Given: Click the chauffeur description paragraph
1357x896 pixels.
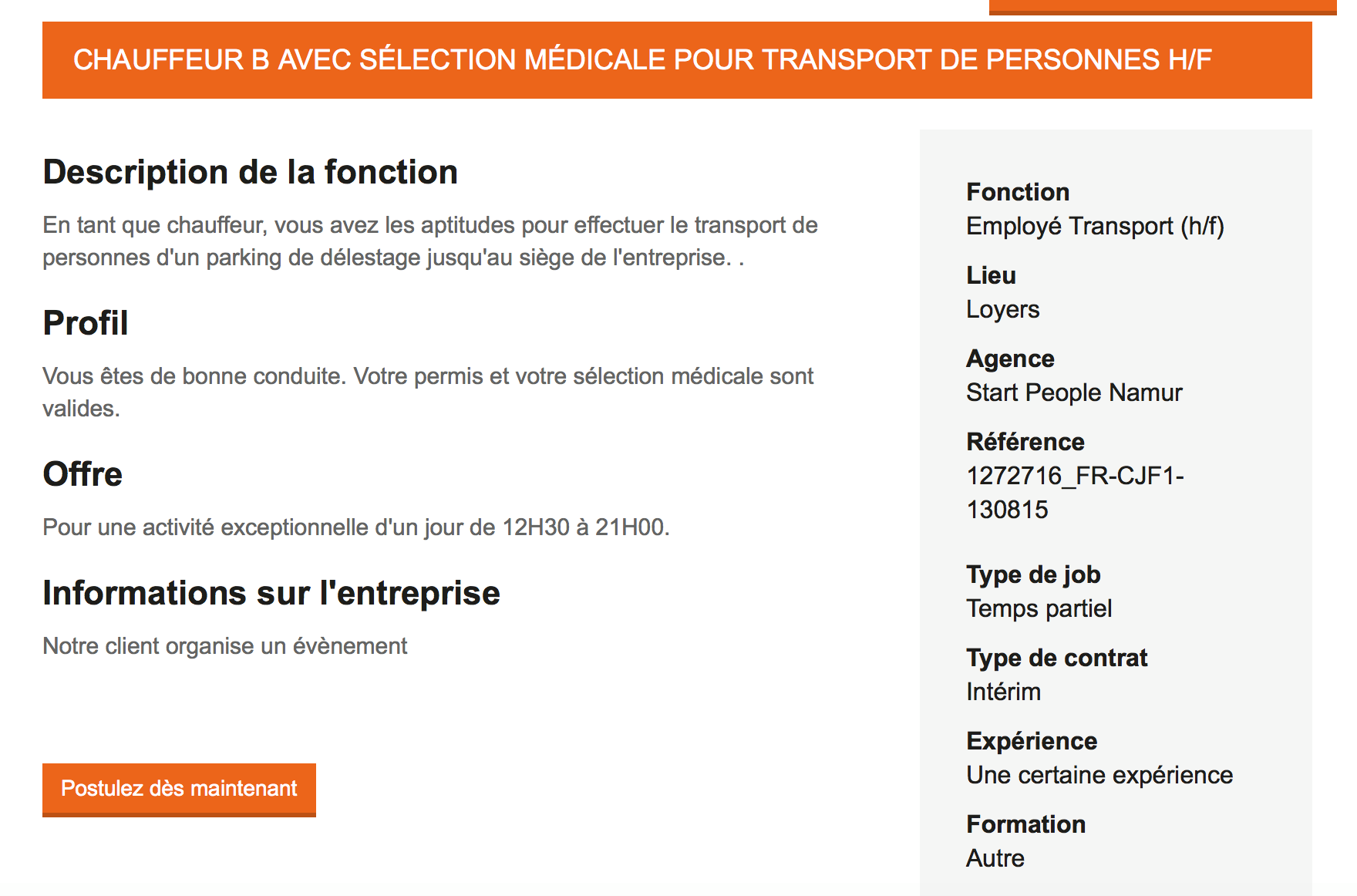Looking at the screenshot, I should pyautogui.click(x=429, y=241).
